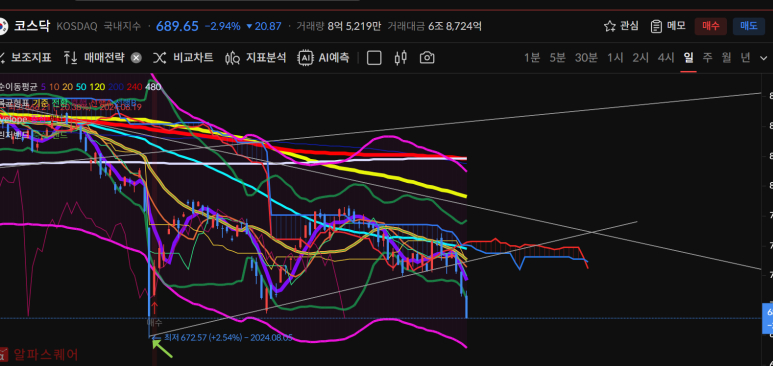Screen dimensions: 773x366
Task: Click the red 매수 buy button
Action: [710, 26]
